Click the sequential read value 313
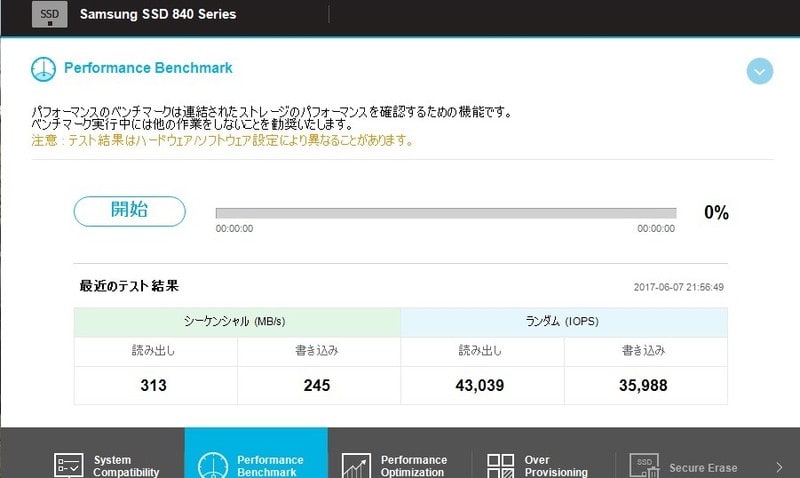This screenshot has width=800, height=478. (x=154, y=385)
